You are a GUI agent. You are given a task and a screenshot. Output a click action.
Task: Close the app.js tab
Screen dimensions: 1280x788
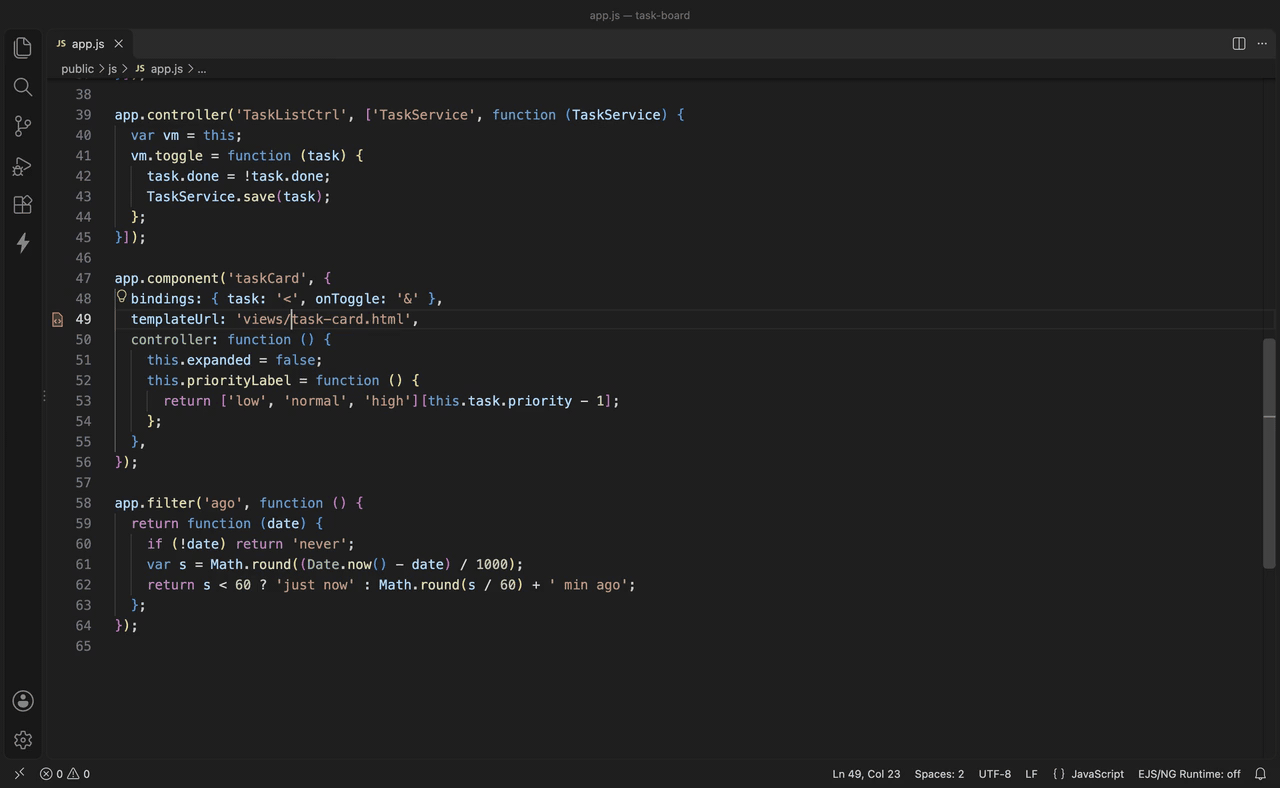pyautogui.click(x=118, y=44)
